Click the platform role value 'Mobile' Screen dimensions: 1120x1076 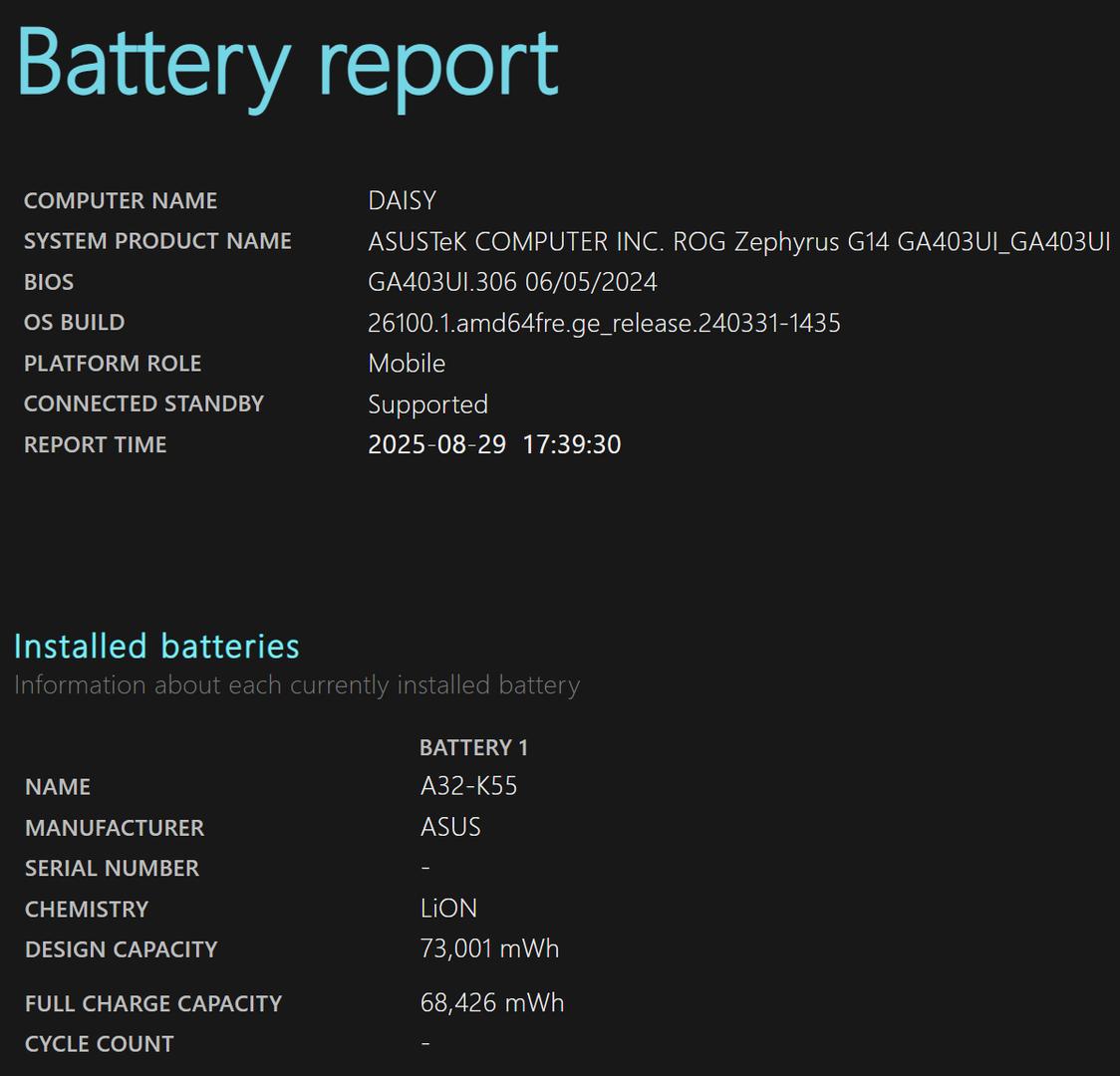(x=407, y=364)
